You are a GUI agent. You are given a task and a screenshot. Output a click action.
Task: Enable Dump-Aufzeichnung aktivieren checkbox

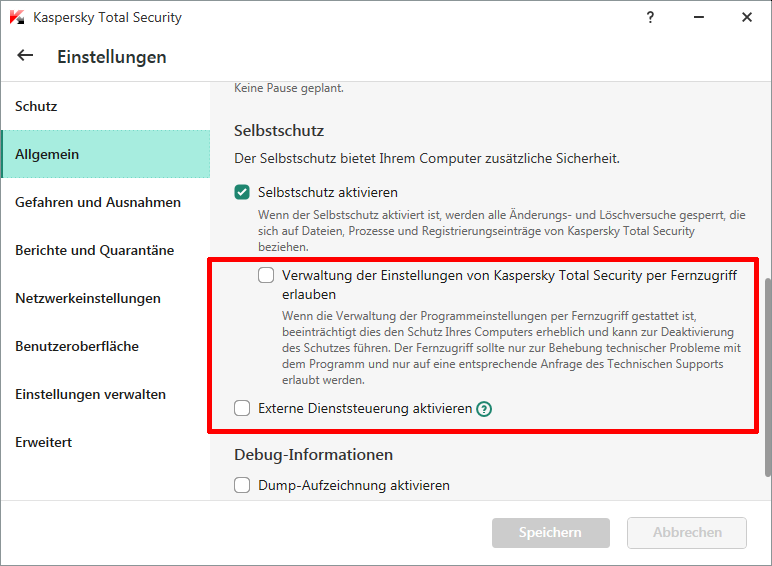coord(242,485)
